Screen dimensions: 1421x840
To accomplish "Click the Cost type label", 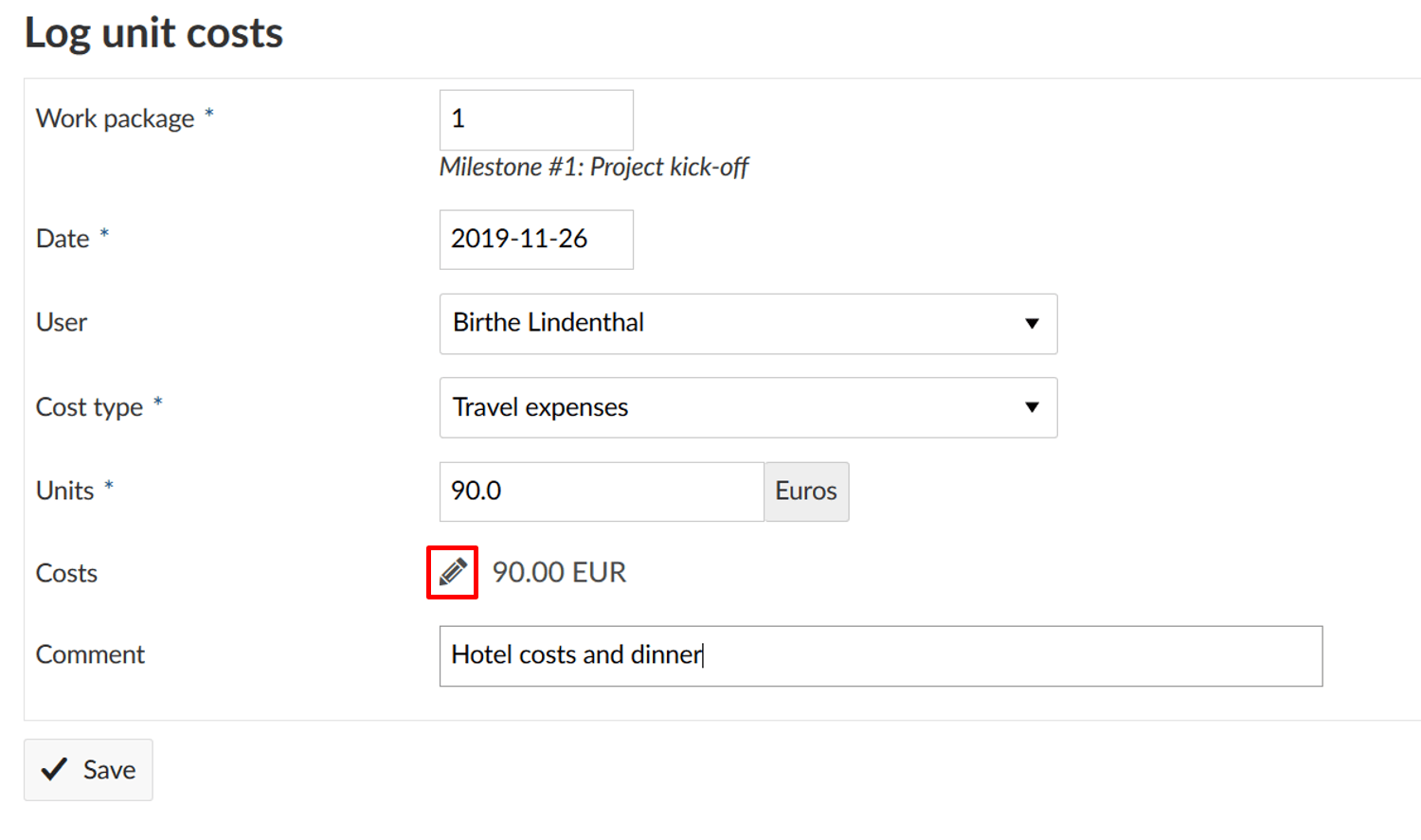I will point(89,407).
